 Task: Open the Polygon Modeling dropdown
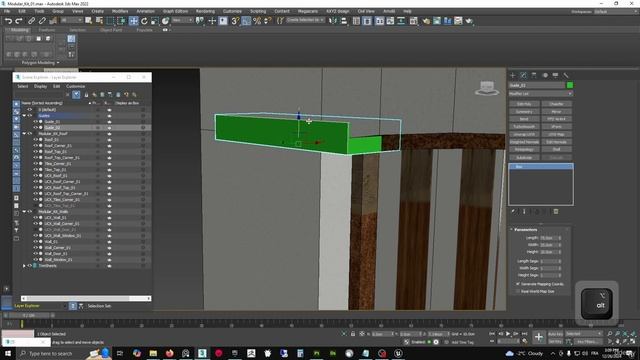point(40,63)
